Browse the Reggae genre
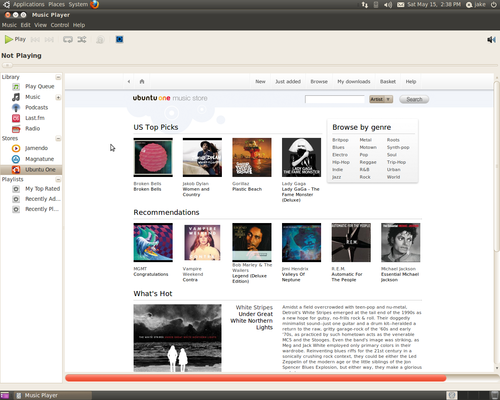This screenshot has height=400, width=500. click(368, 162)
